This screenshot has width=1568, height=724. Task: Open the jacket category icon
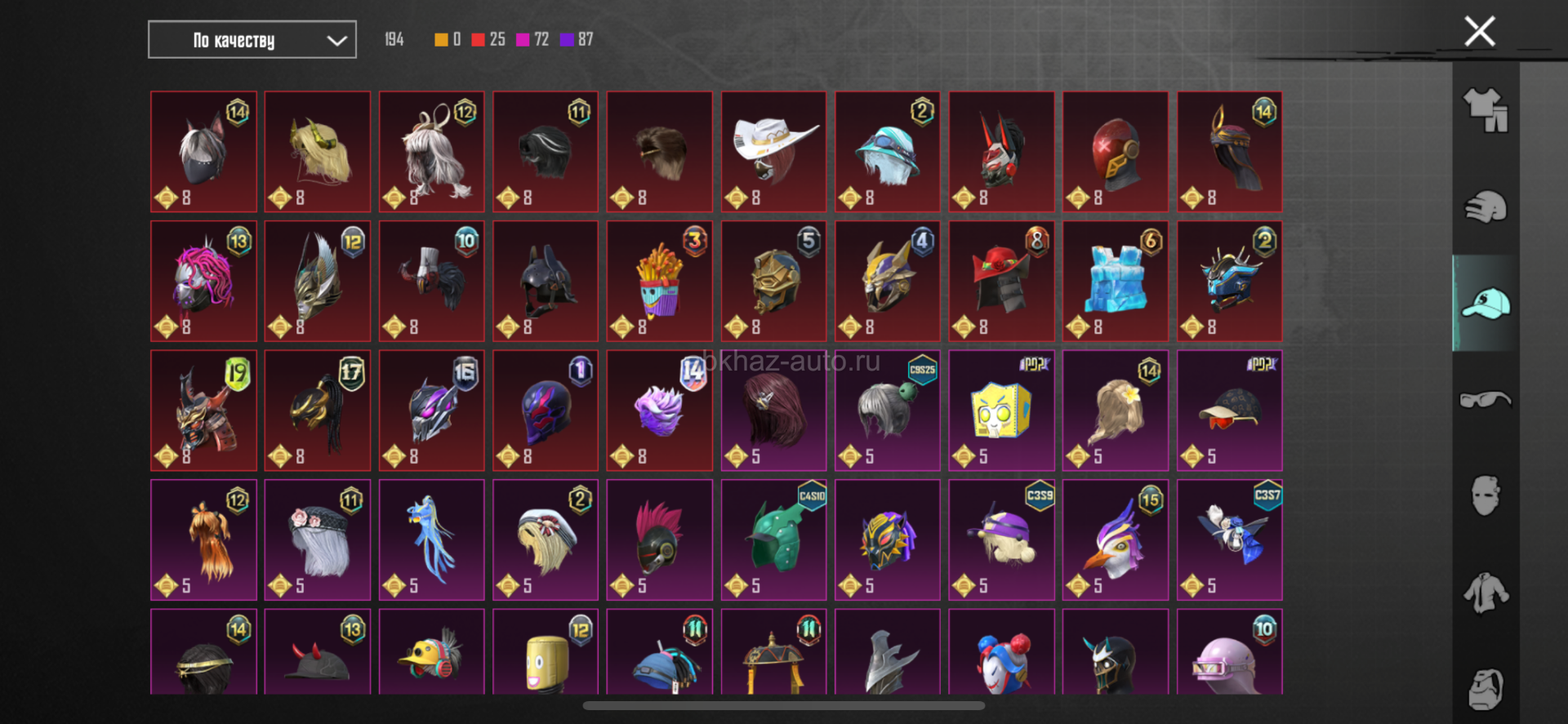(x=1486, y=592)
